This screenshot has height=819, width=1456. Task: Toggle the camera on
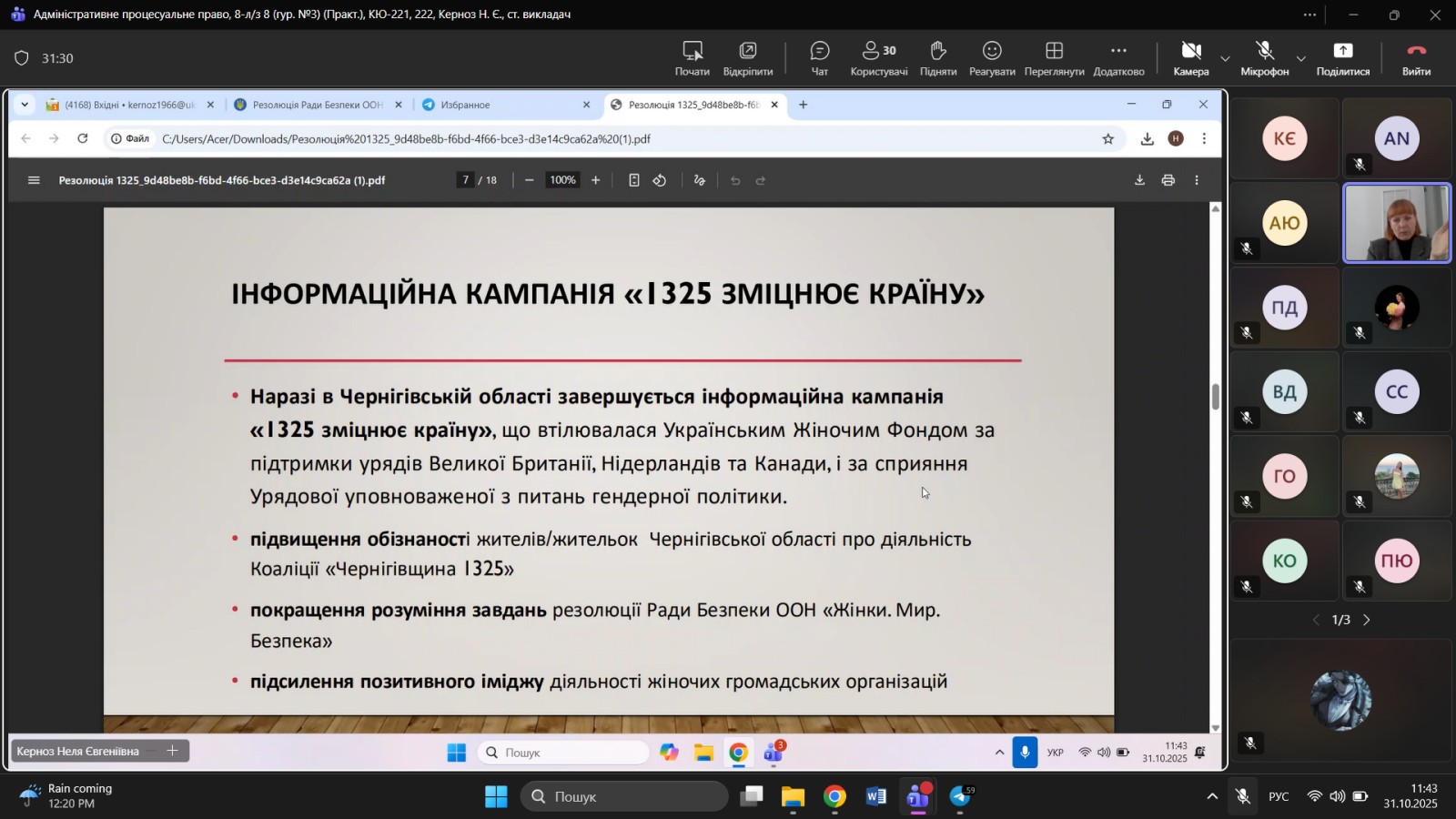[1190, 58]
